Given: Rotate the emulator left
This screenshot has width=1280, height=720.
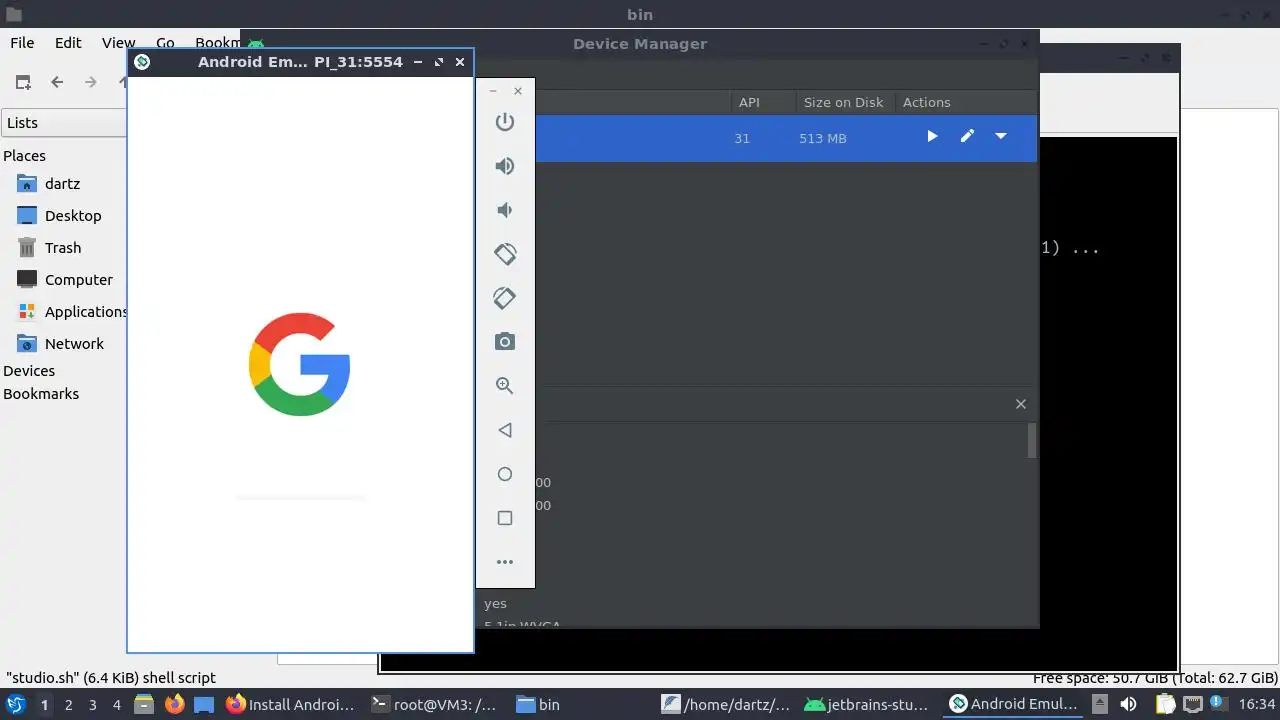Looking at the screenshot, I should 505,254.
